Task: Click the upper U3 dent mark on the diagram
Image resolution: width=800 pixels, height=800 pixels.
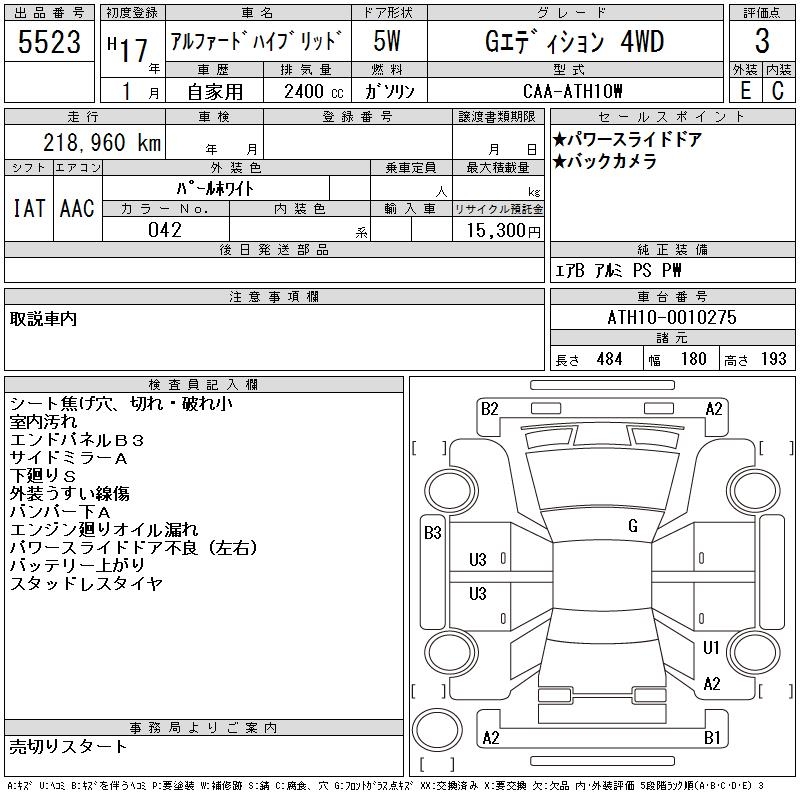Action: coord(478,560)
